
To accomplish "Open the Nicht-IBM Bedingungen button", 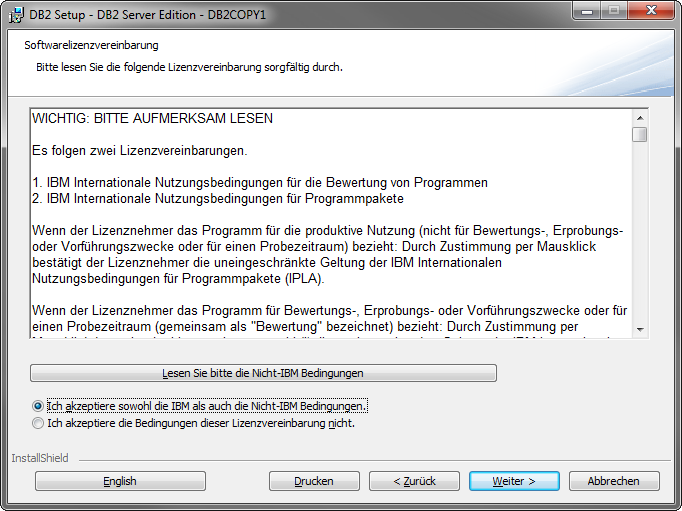I will [263, 373].
